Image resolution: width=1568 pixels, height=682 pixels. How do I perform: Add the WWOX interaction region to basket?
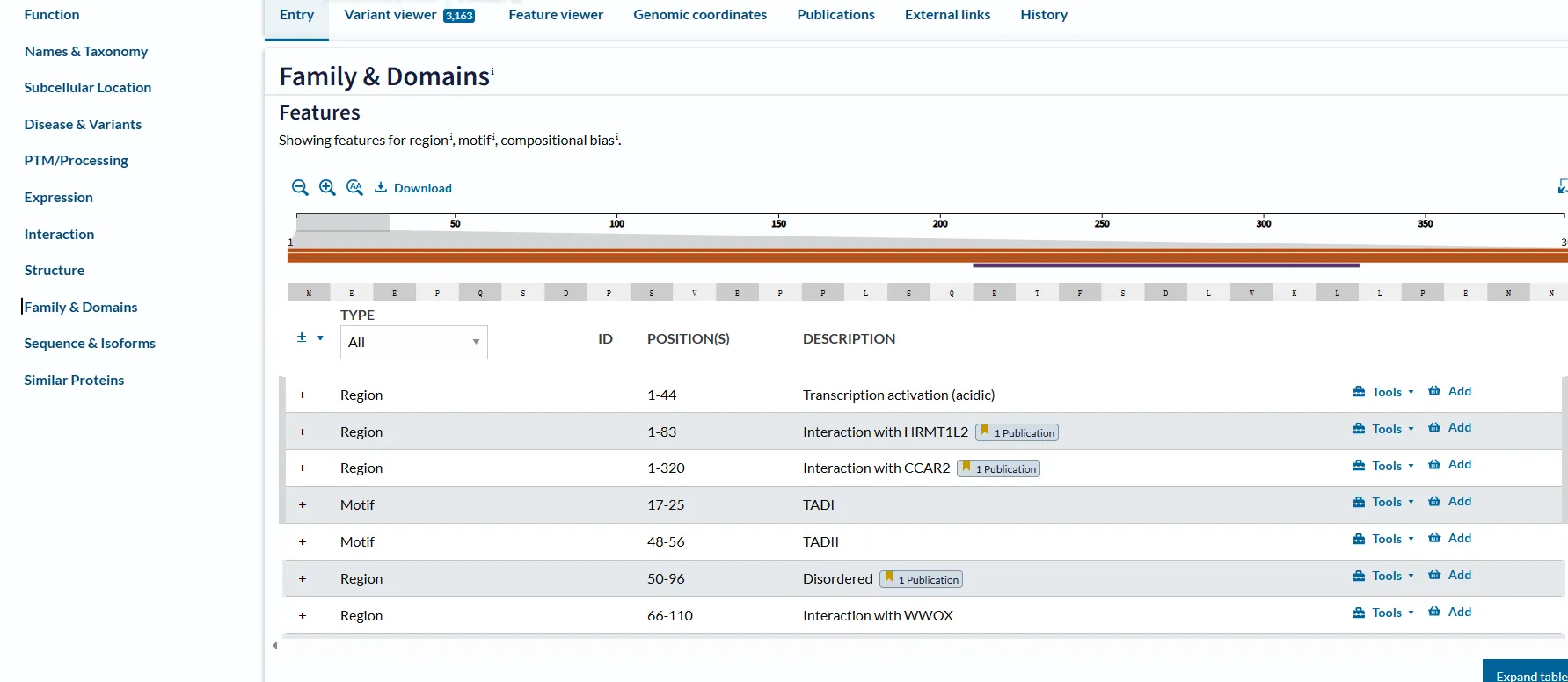[x=1449, y=613]
